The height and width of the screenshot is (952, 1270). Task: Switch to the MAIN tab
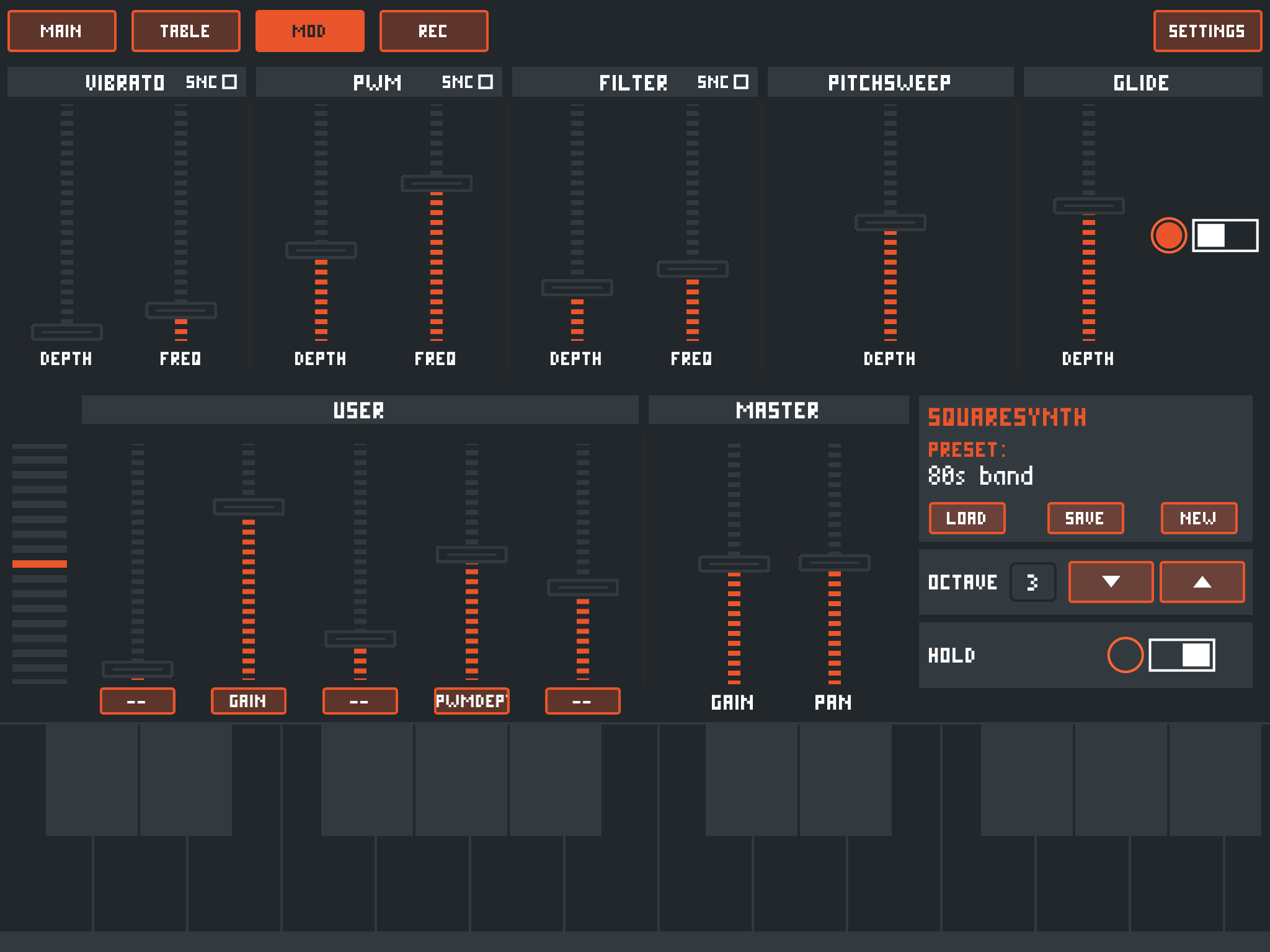pos(61,31)
